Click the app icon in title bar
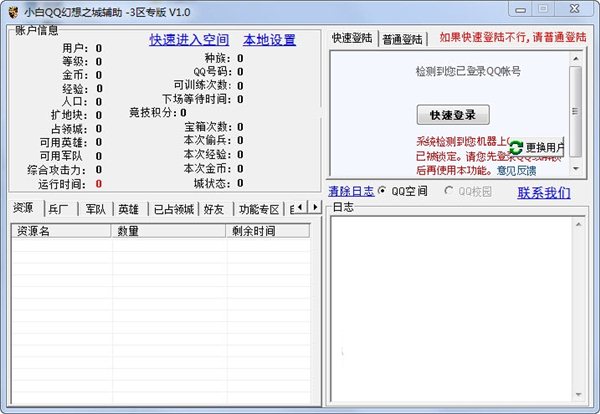Screen dimensions: 600x414 (x=13, y=12)
